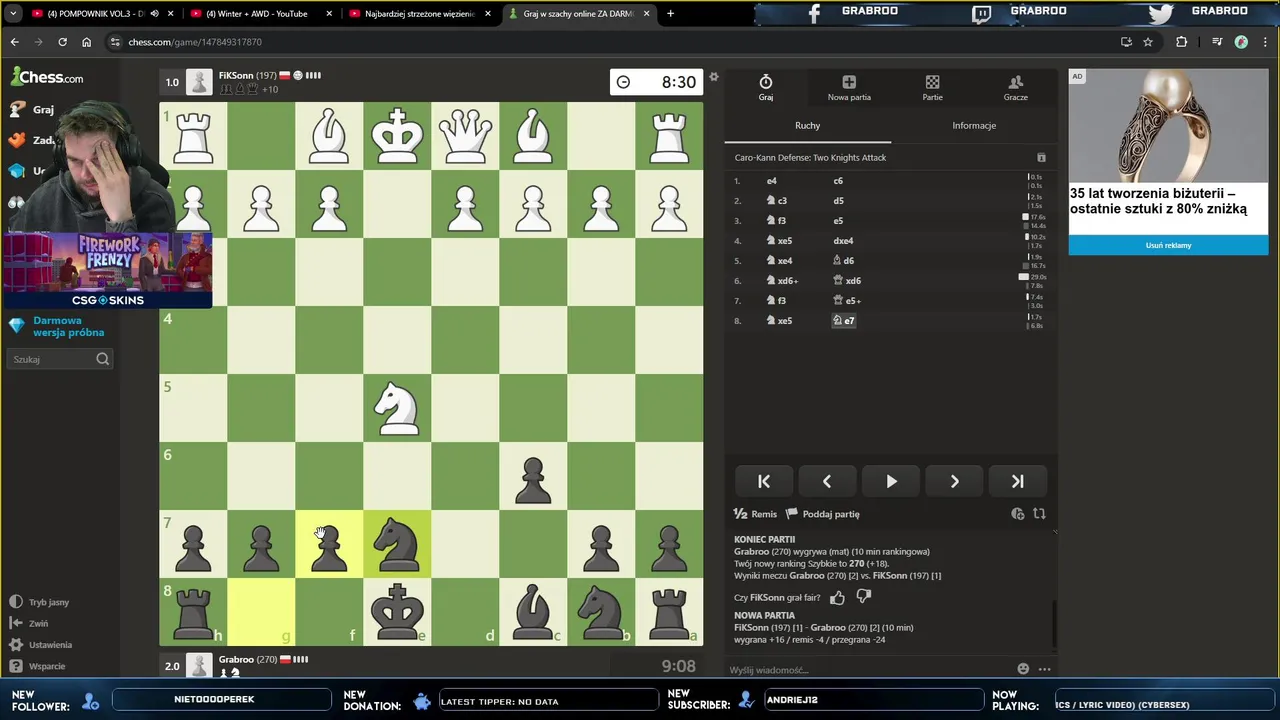Resign using Poddaj partię

coord(822,514)
